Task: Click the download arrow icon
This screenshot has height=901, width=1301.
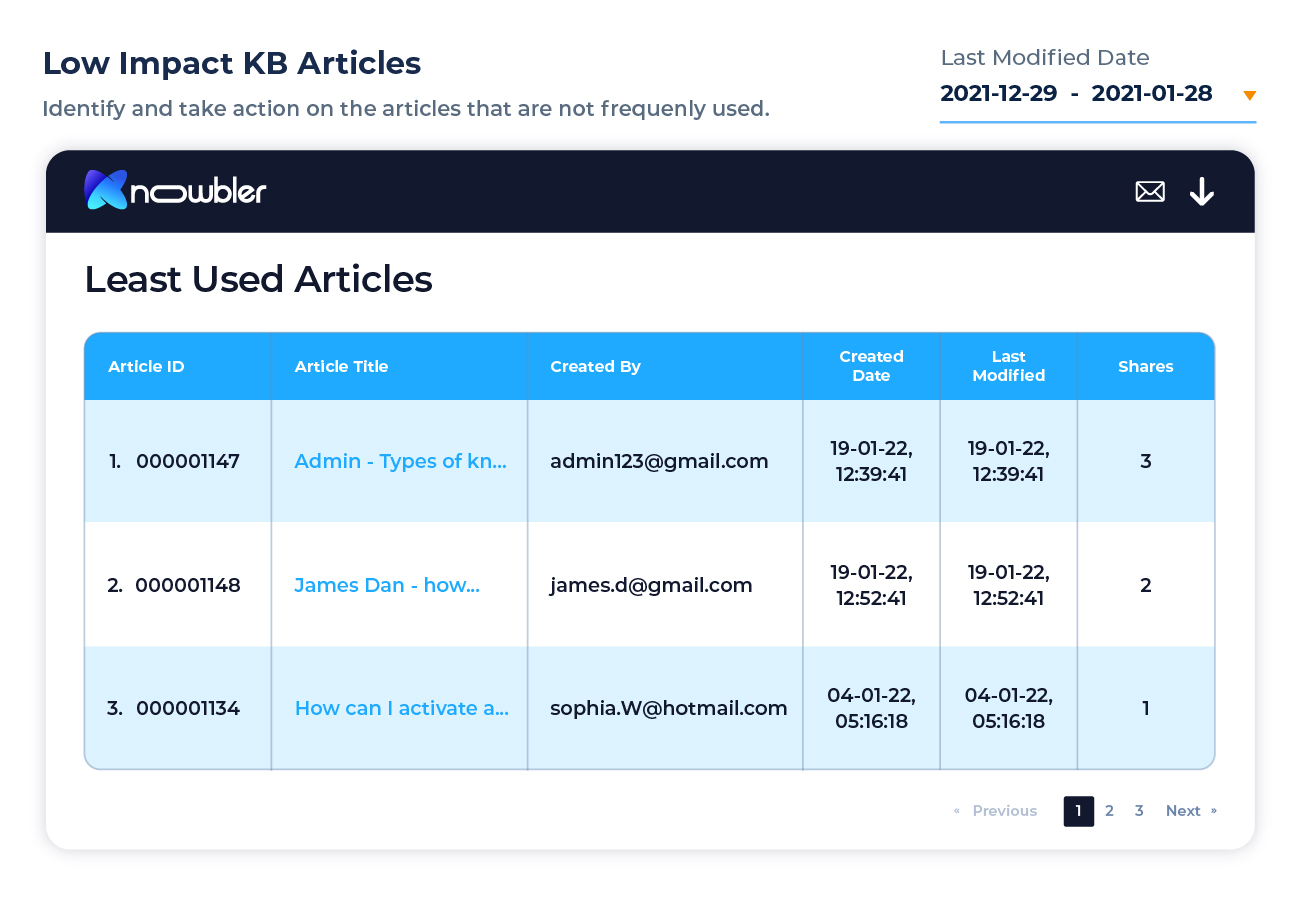Action: pyautogui.click(x=1202, y=191)
